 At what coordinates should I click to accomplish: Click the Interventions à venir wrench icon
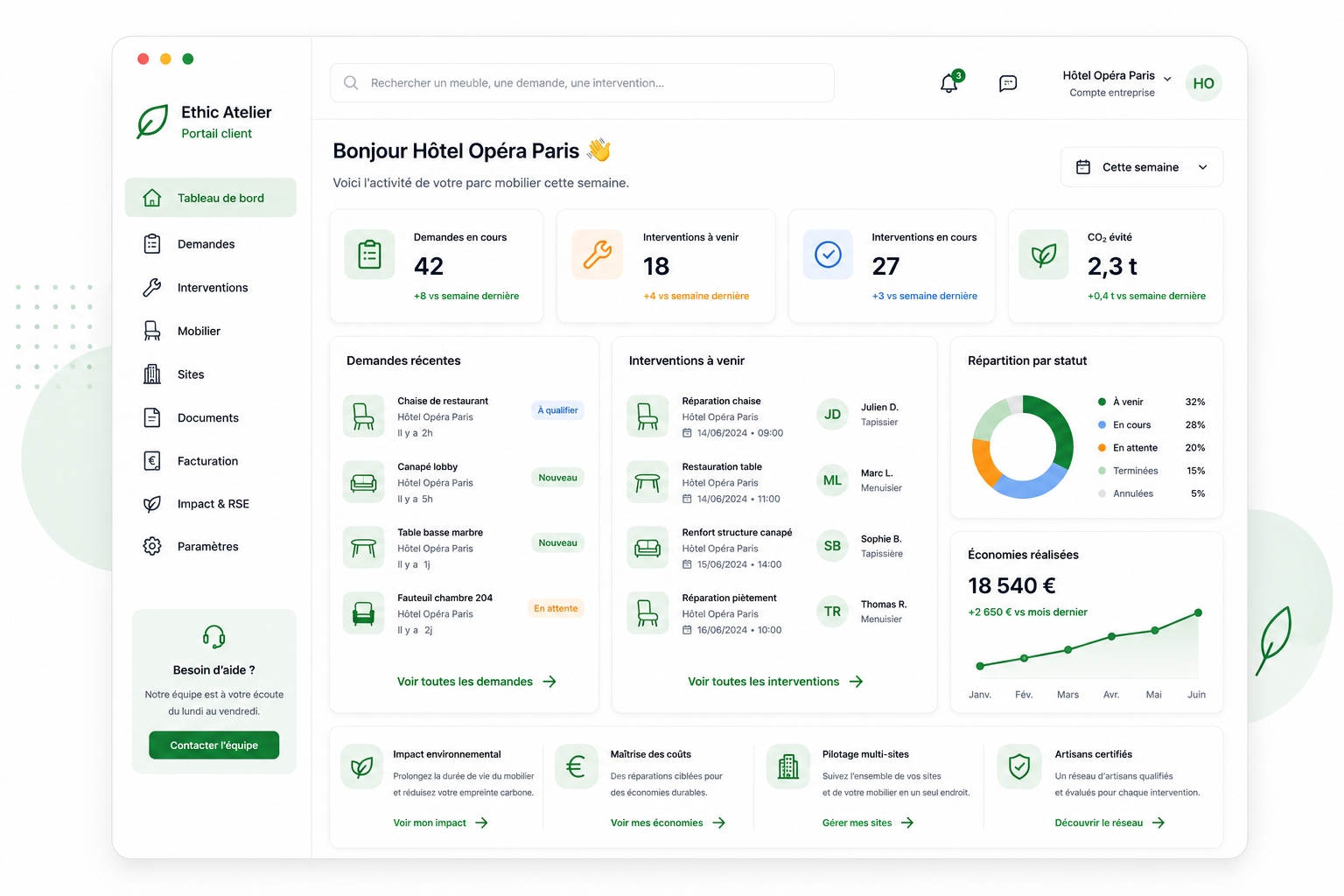[x=598, y=255]
